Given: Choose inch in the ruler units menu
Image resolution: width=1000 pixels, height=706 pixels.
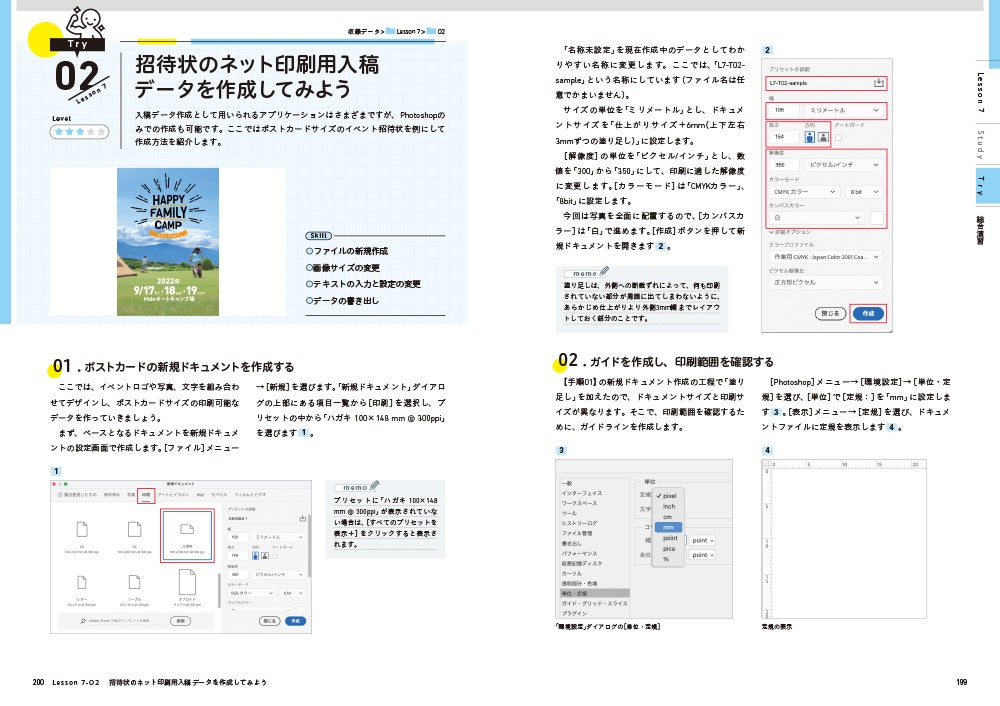Looking at the screenshot, I should [668, 506].
